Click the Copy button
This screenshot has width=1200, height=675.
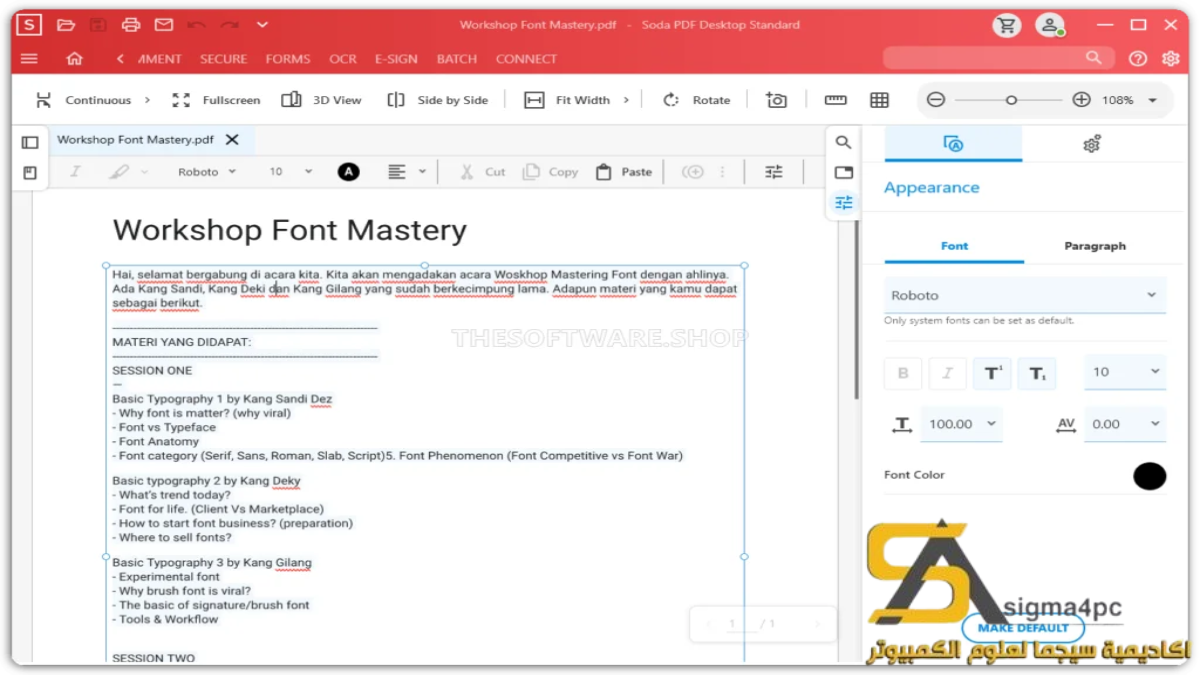click(550, 172)
